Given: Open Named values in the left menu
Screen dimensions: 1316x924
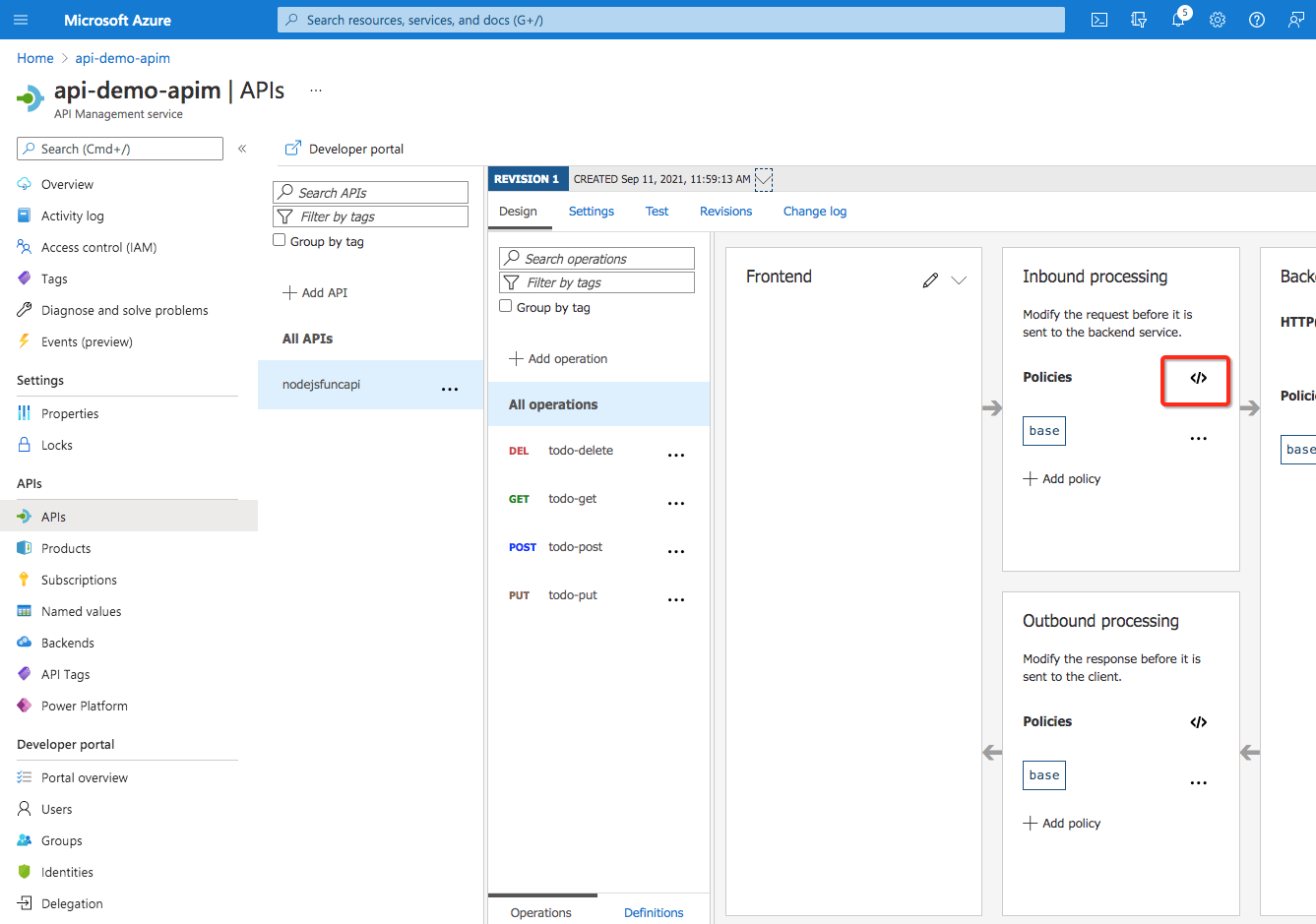Looking at the screenshot, I should pyautogui.click(x=81, y=611).
